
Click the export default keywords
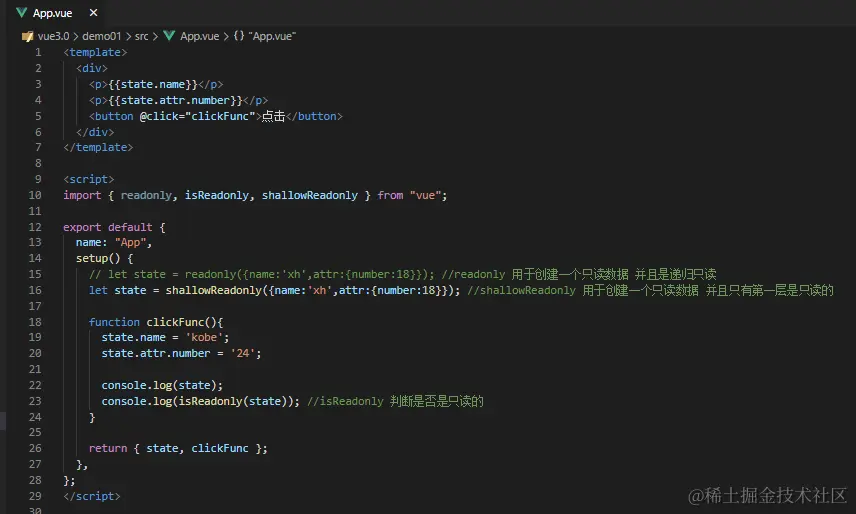click(108, 227)
